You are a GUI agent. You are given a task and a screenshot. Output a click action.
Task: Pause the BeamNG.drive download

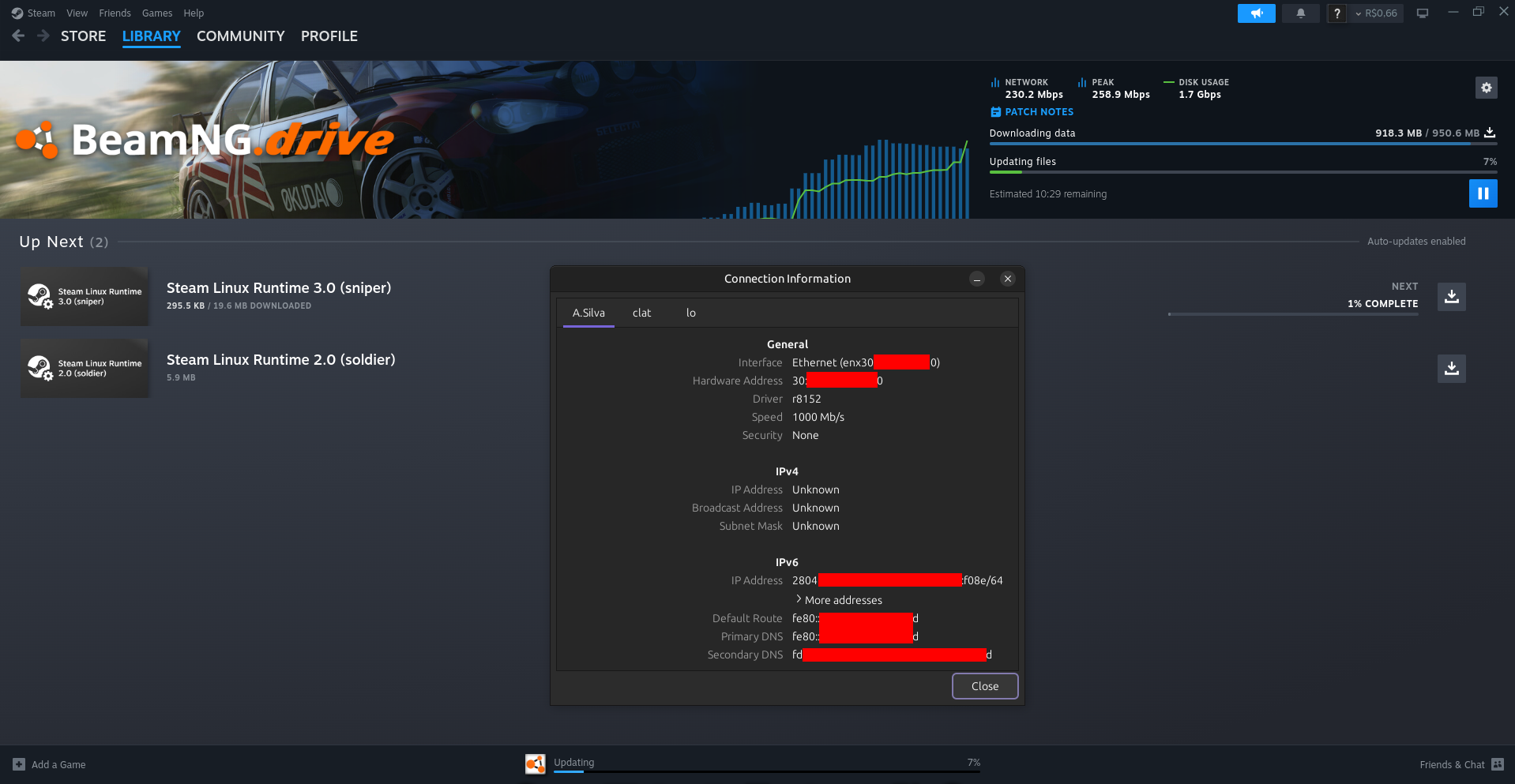pos(1483,193)
